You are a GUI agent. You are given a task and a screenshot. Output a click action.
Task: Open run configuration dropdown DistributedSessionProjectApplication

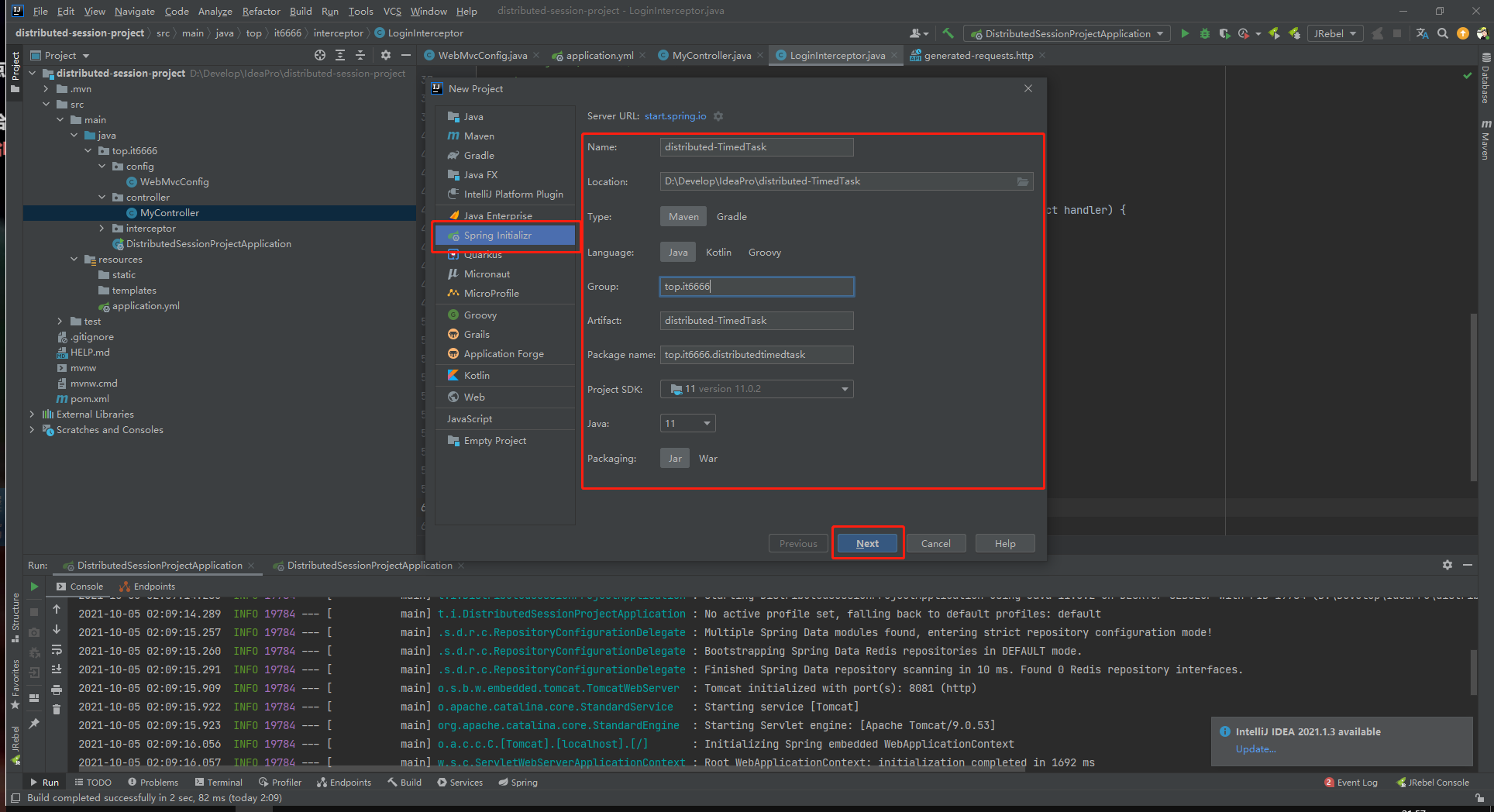coord(1067,33)
